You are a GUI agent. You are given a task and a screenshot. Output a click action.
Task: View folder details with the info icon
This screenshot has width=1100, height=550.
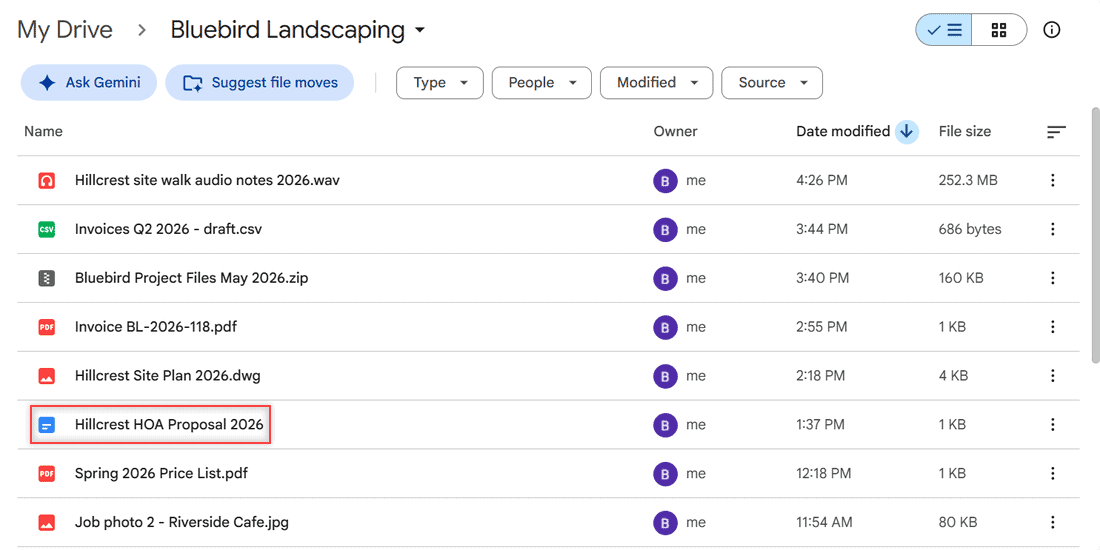[x=1052, y=30]
